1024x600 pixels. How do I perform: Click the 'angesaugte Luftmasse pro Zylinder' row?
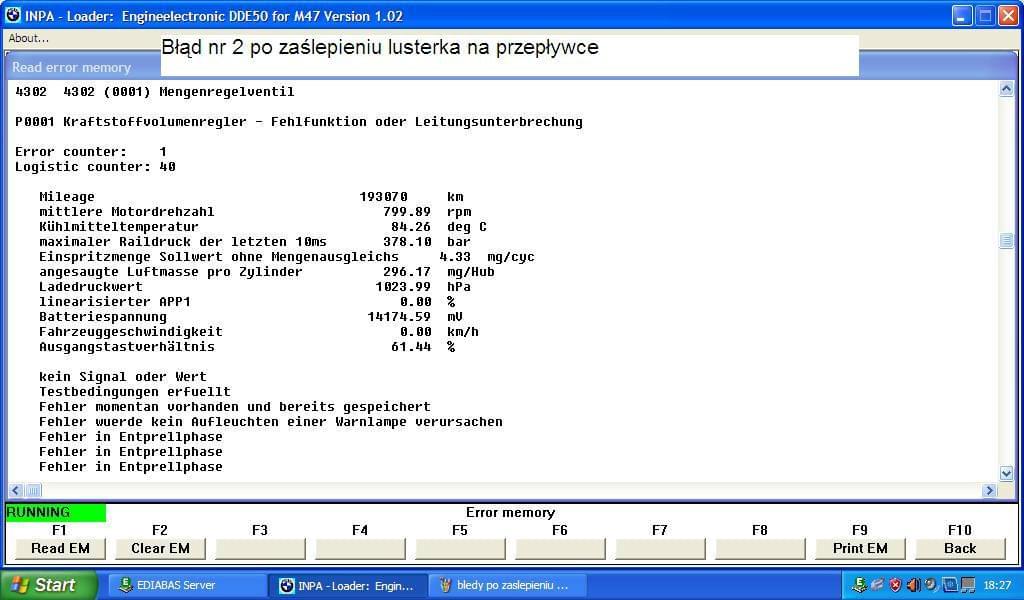267,272
